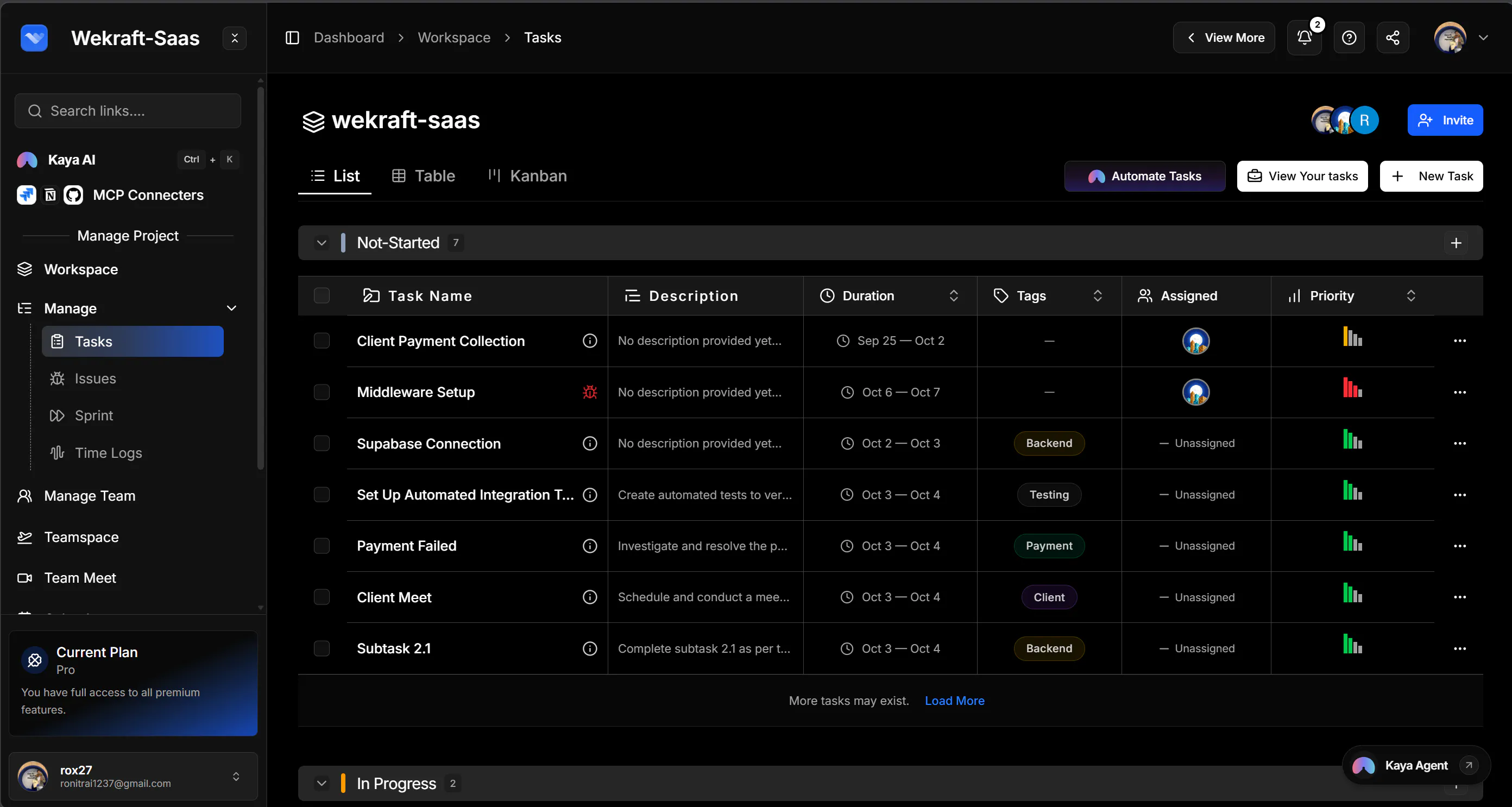
Task: Click the Load More link
Action: point(954,701)
